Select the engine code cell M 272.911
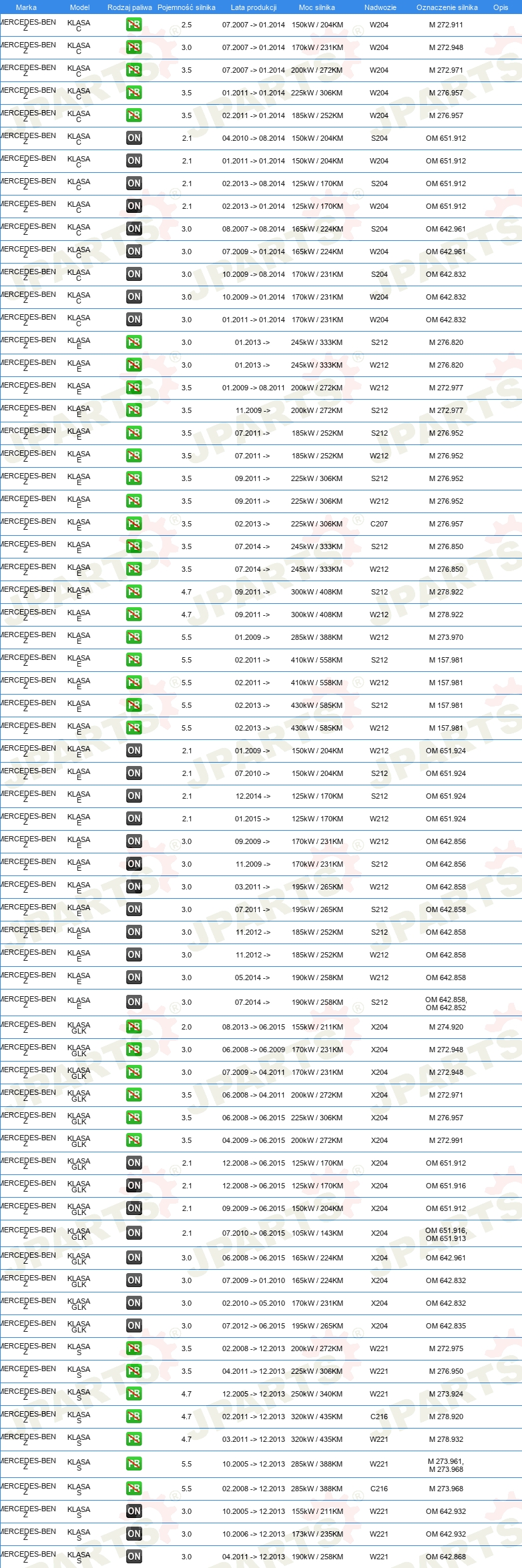The height and width of the screenshot is (1568, 522). [446, 25]
